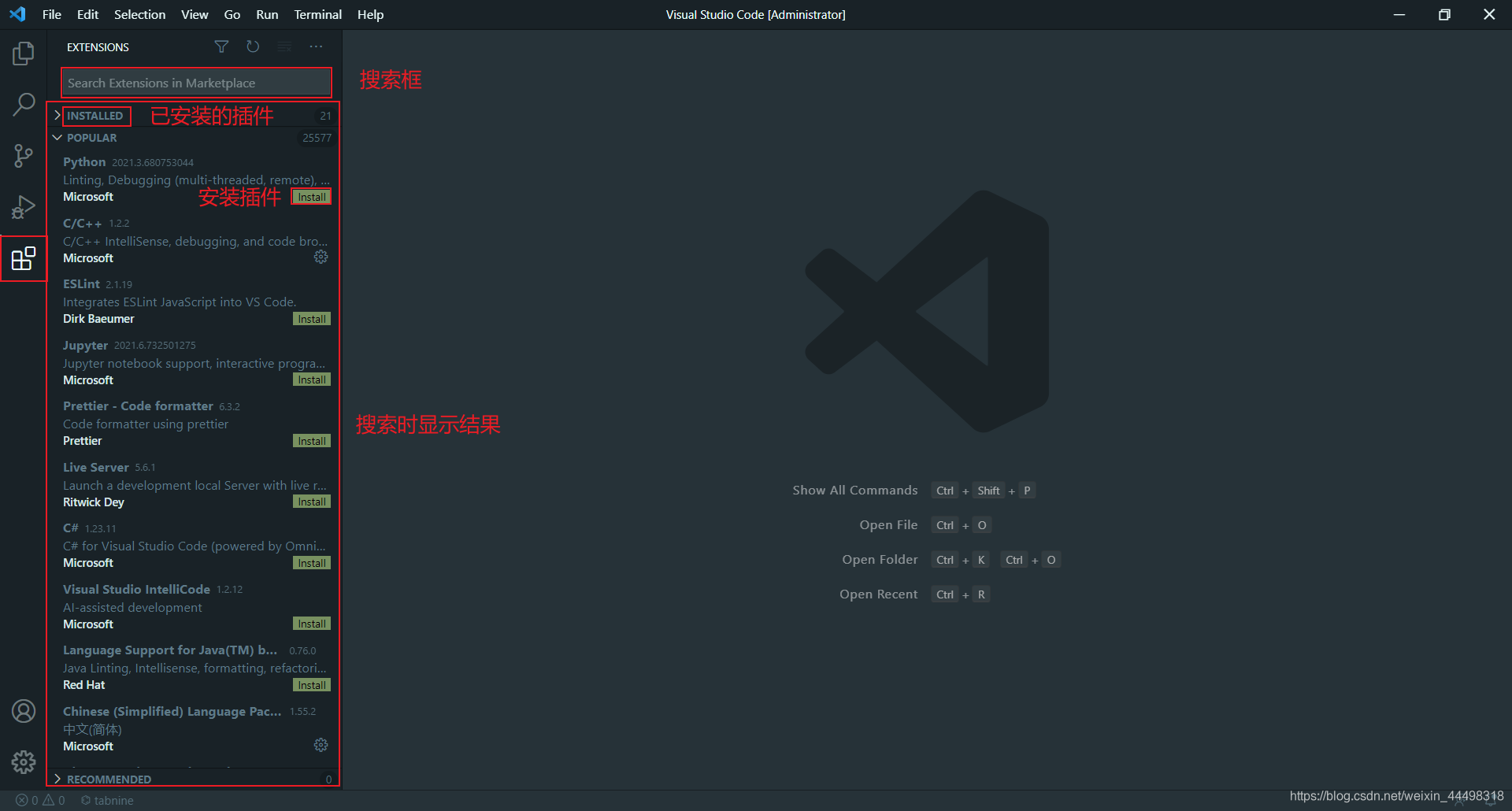Install Visual Studio IntelliCode
The image size is (1512, 811).
tap(312, 624)
